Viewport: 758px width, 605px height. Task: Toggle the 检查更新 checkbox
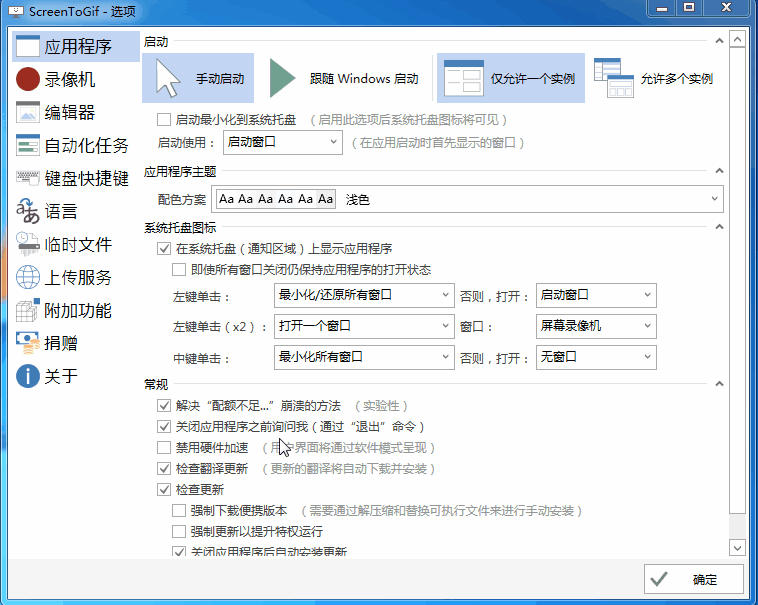[164, 490]
